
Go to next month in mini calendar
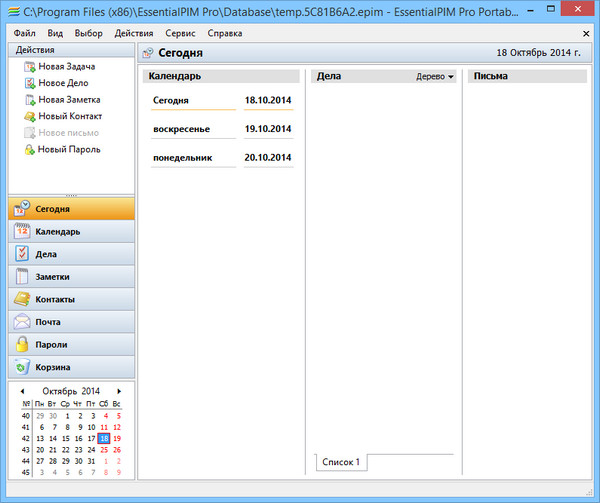point(119,391)
